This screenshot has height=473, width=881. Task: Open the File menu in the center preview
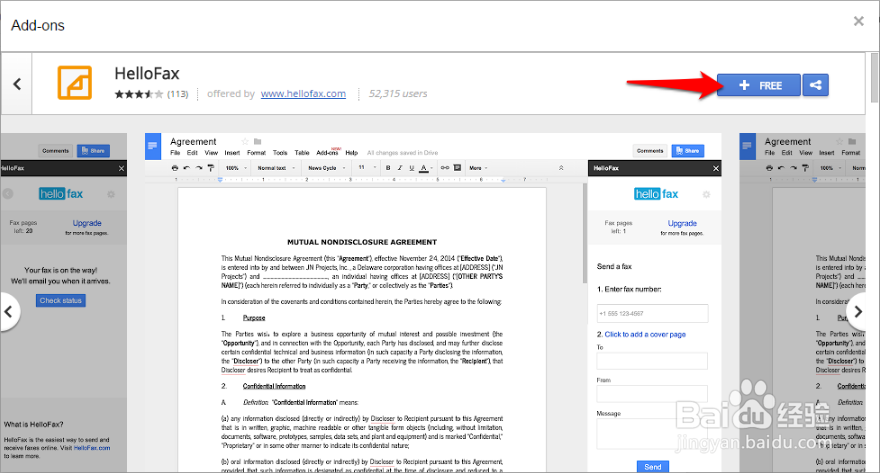[x=175, y=153]
